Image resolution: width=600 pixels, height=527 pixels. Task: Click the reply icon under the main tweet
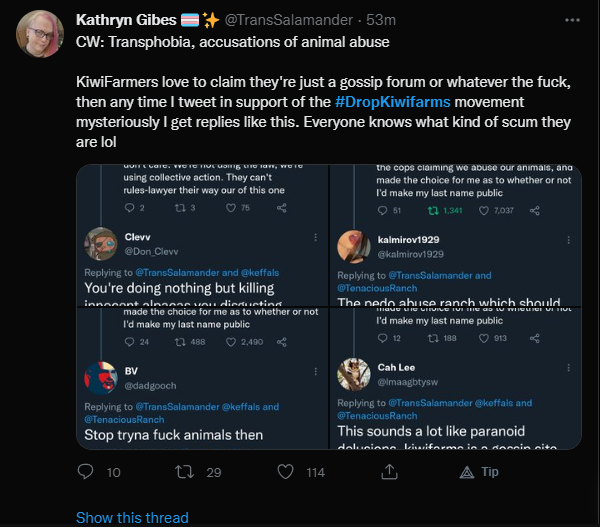85,471
